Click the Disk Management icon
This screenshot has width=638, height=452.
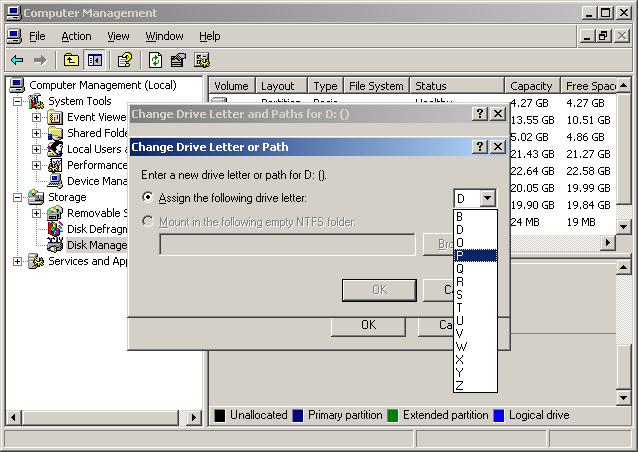(55, 245)
